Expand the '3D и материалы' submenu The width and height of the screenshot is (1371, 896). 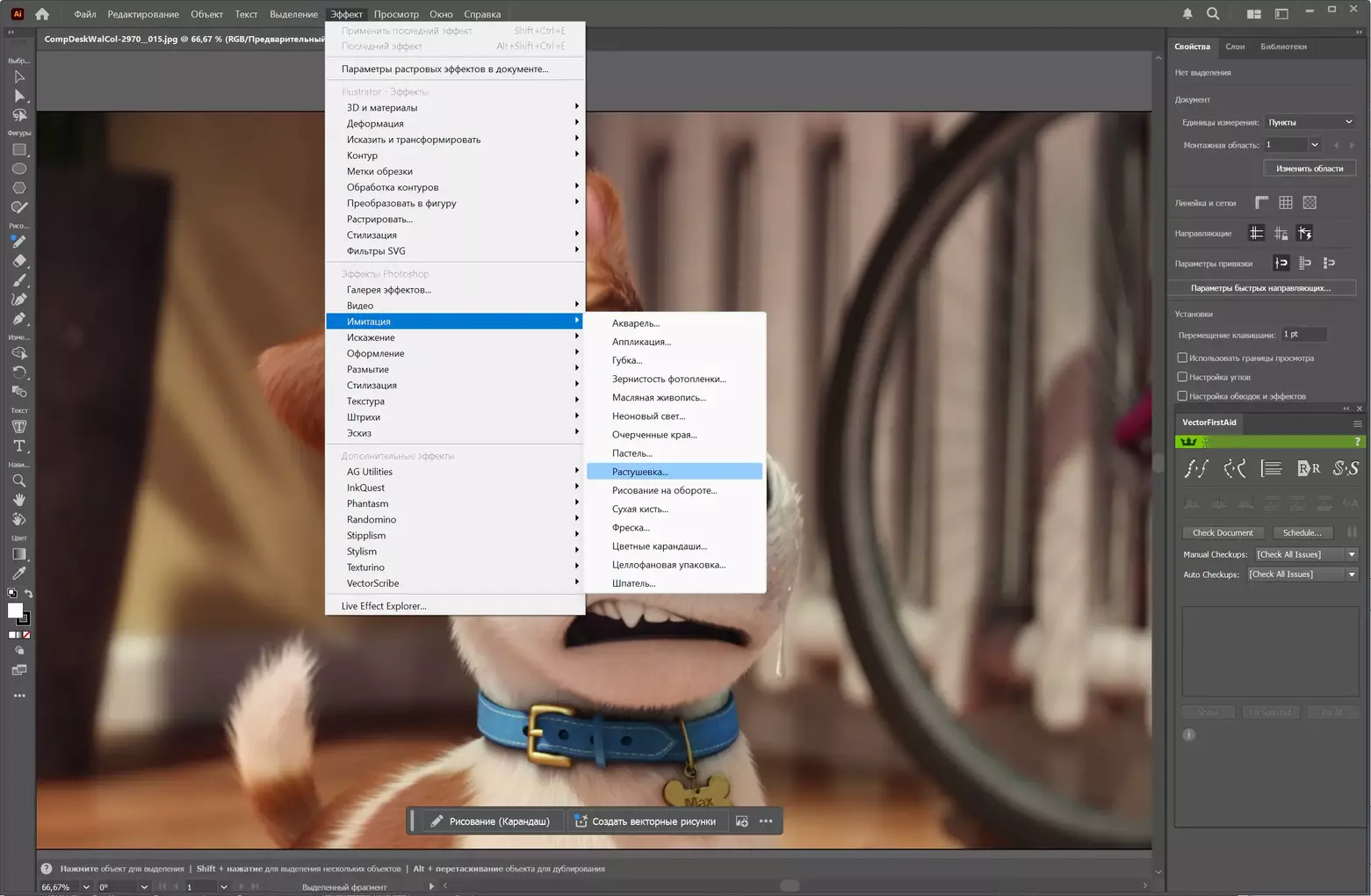[x=455, y=108]
